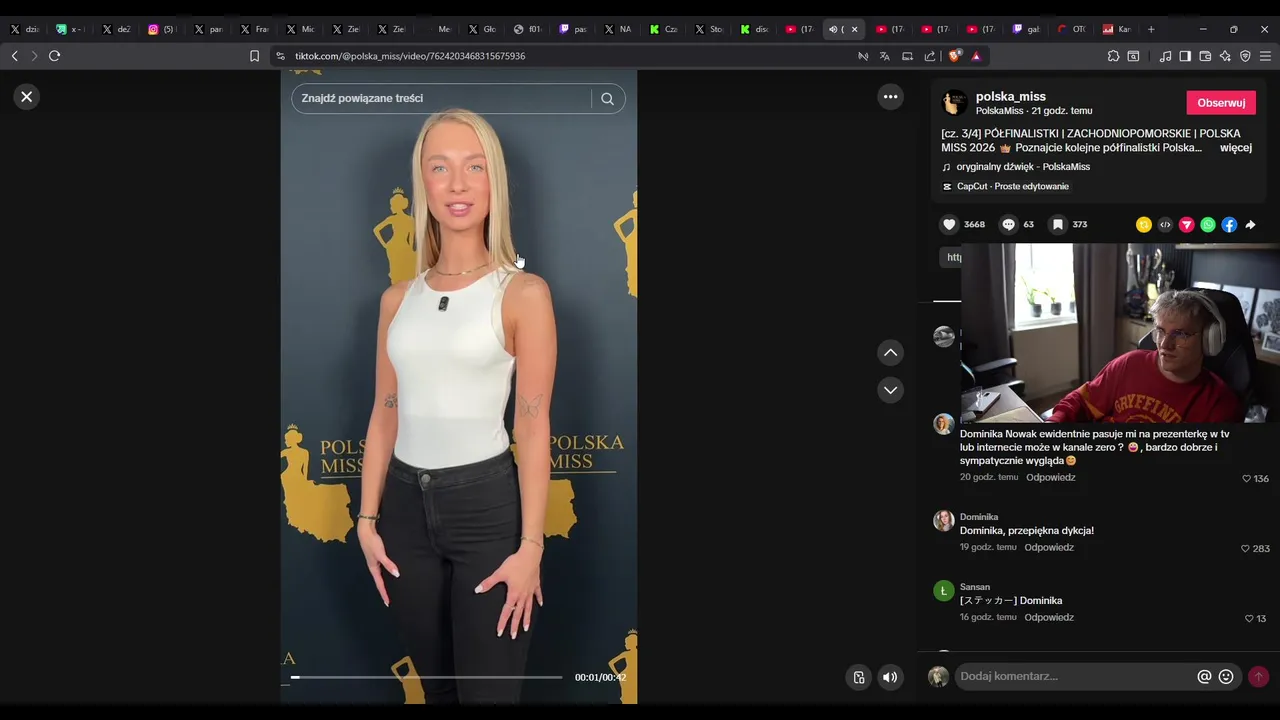This screenshot has height=720, width=1280.
Task: Open new browser tab with plus
Action: click(x=1151, y=29)
